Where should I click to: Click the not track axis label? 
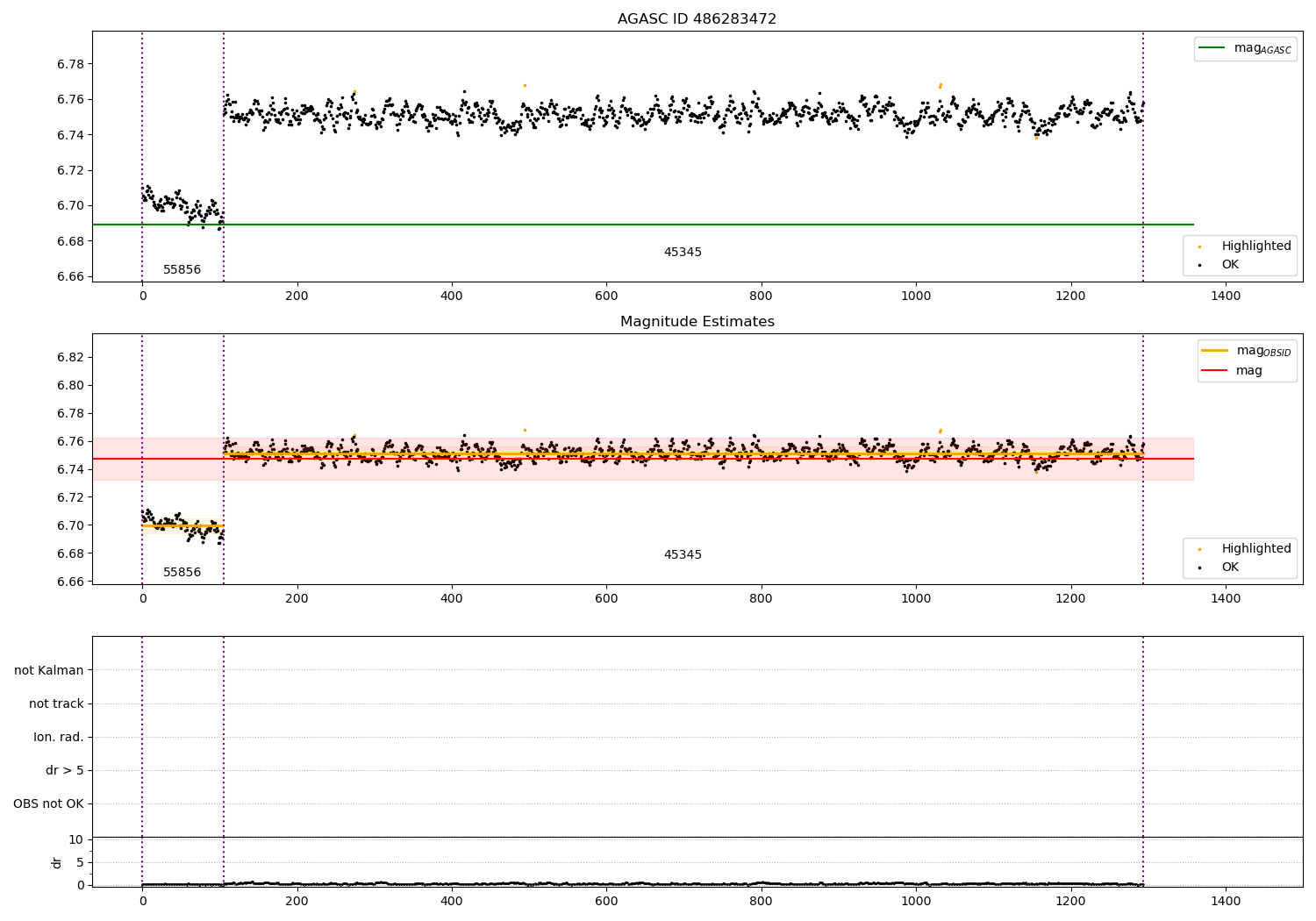[x=56, y=704]
